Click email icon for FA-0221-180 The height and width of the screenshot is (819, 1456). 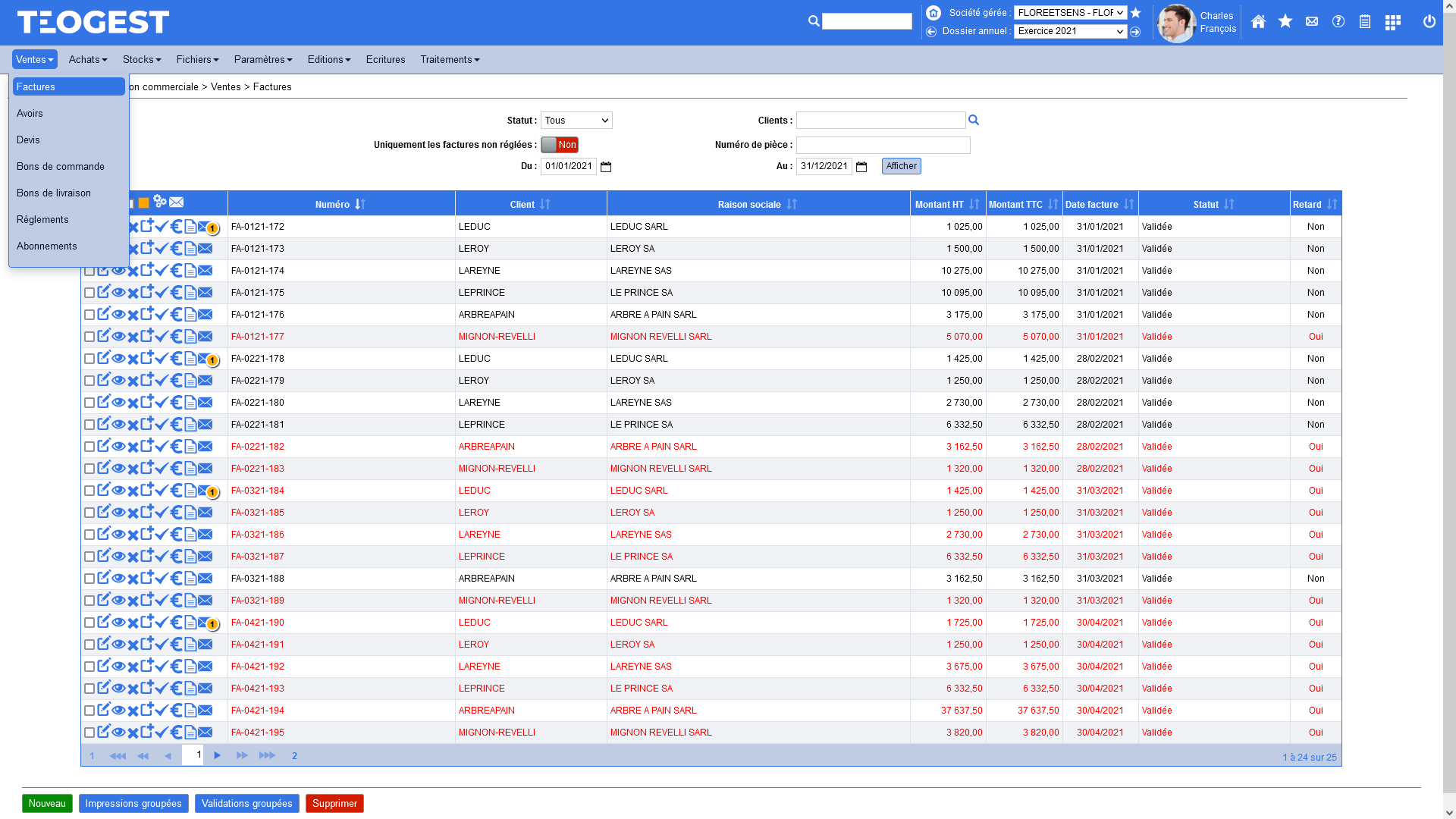[x=205, y=403]
